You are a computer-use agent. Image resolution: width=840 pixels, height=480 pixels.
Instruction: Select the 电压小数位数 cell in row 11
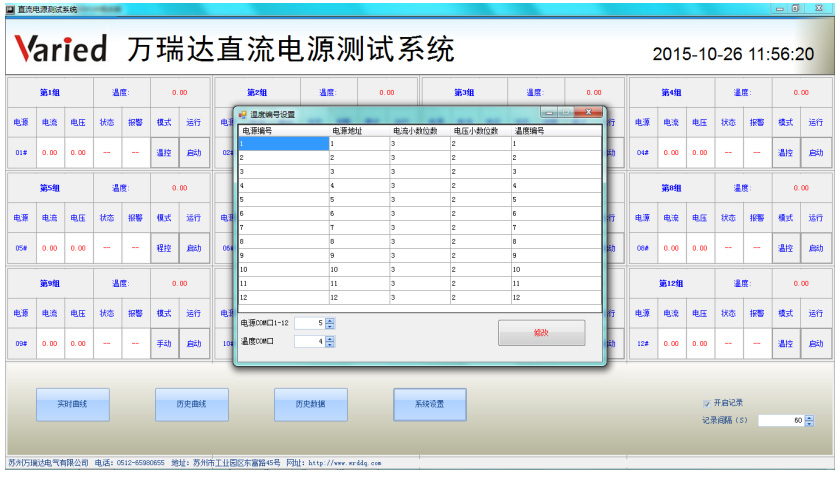click(481, 283)
